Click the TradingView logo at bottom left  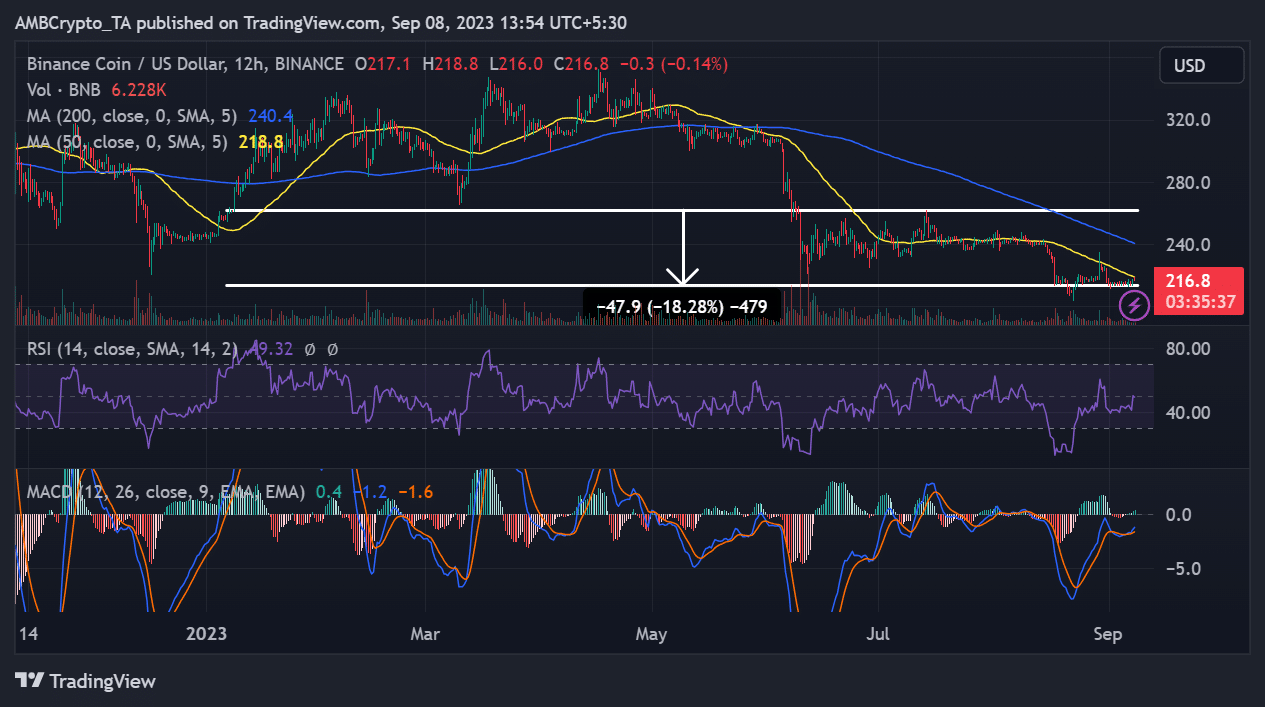click(86, 681)
